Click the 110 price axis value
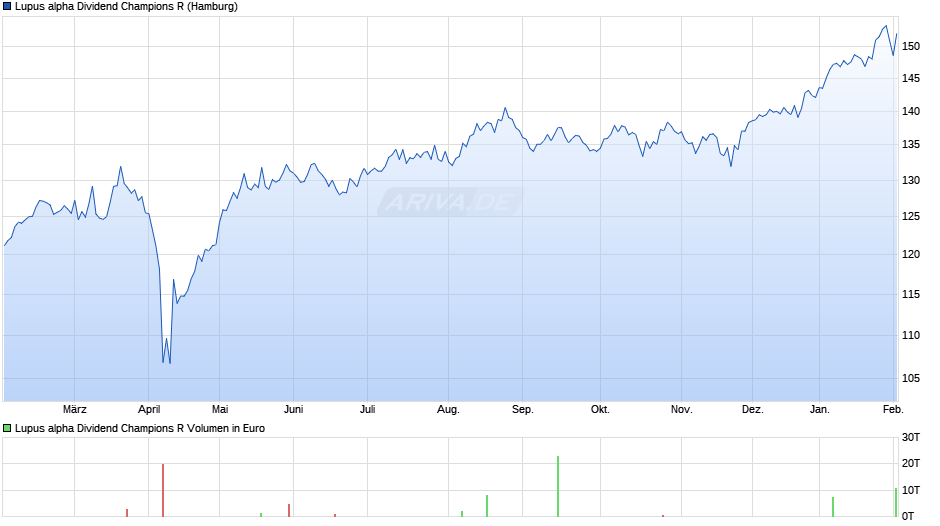The image size is (940, 526). click(911, 335)
